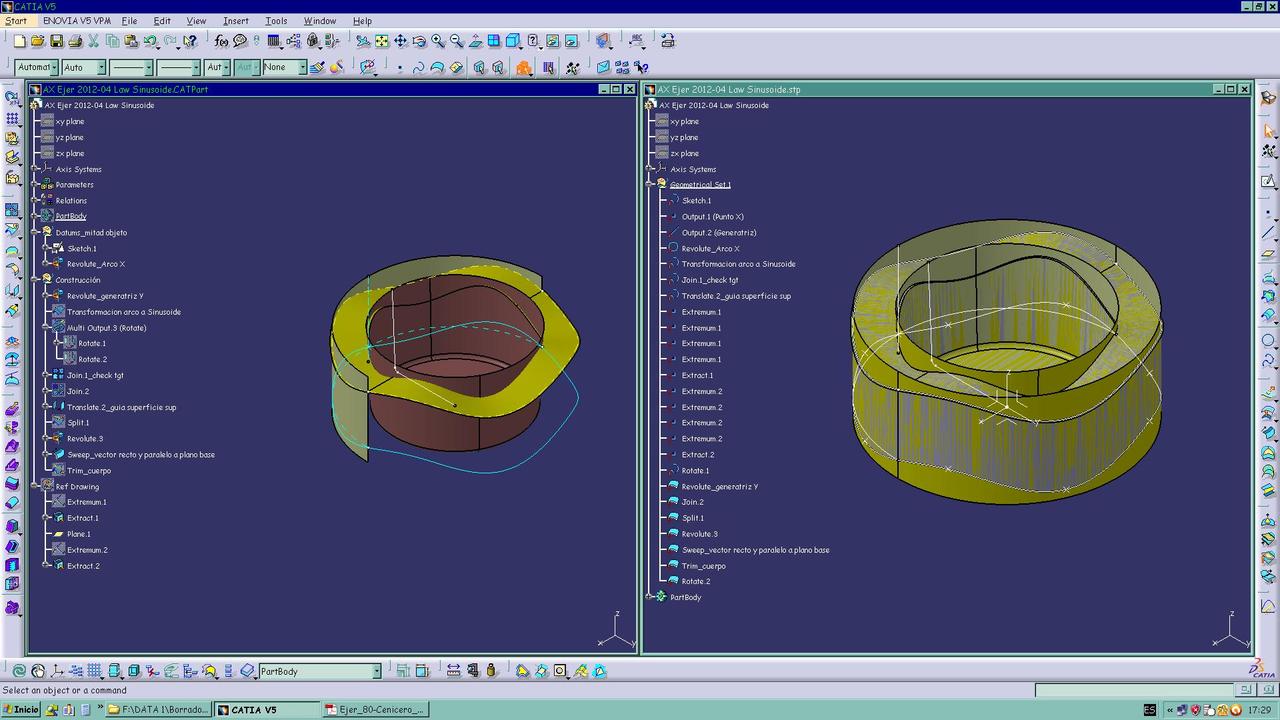Click the What's This help arrow icon
The image size is (1280, 720).
pyautogui.click(x=189, y=41)
